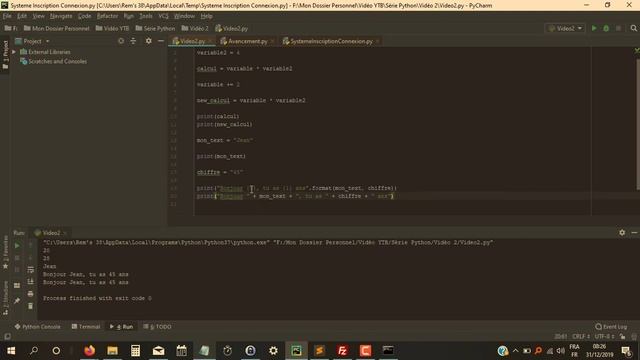Open the Window menu
The width and height of the screenshot is (640, 360).
(184, 16)
